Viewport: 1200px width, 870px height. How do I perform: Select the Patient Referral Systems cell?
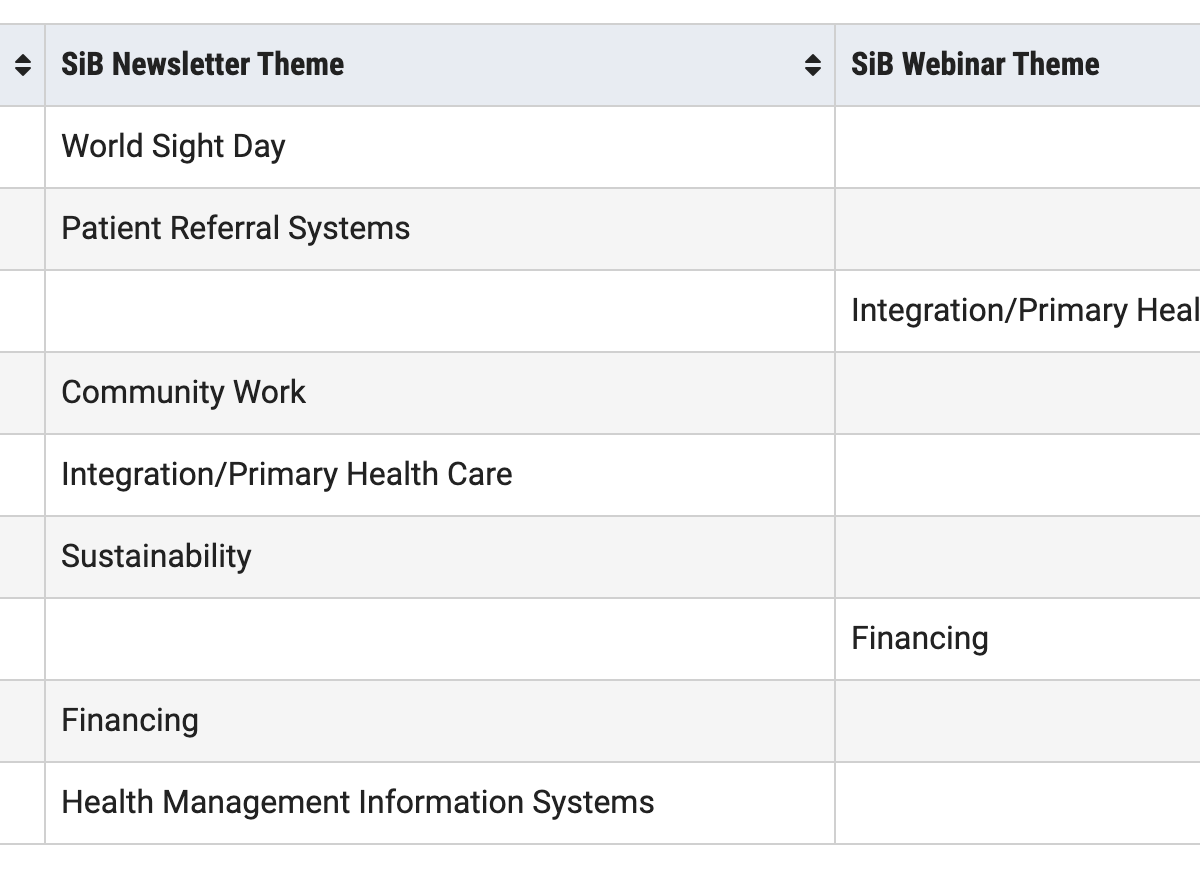click(x=440, y=229)
